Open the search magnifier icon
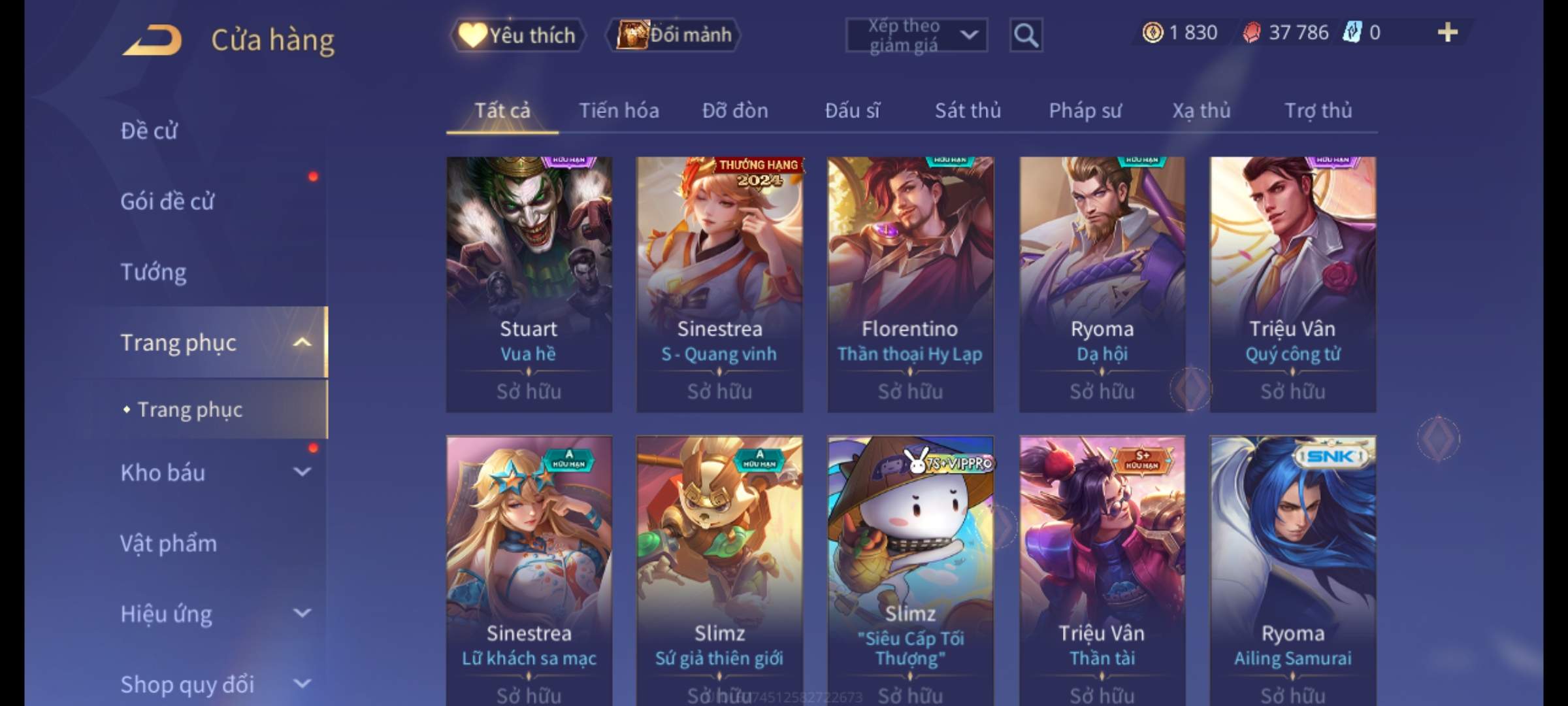1568x706 pixels. (1026, 35)
